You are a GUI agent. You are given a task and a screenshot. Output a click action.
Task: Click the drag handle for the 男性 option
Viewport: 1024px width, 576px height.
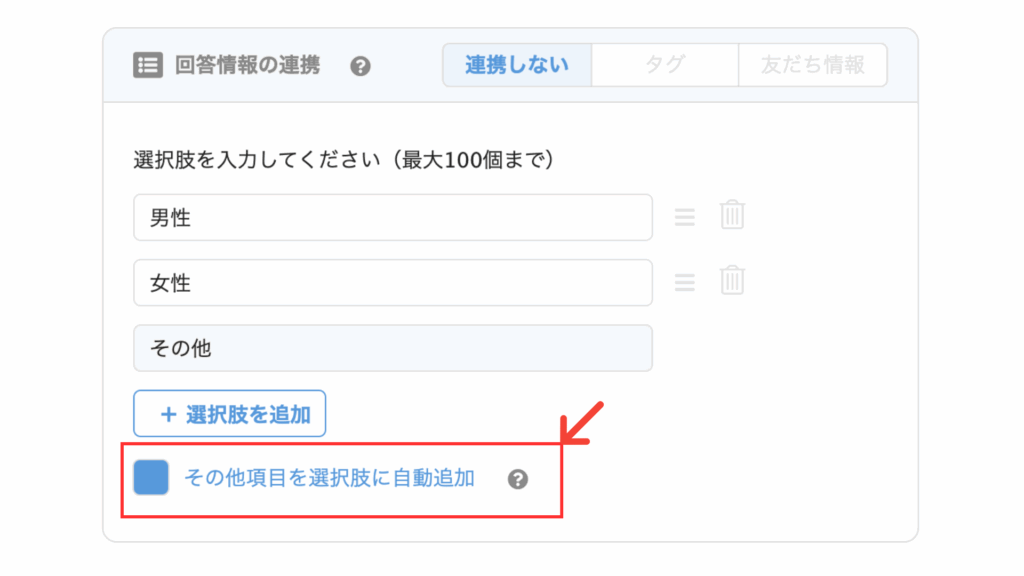click(684, 217)
